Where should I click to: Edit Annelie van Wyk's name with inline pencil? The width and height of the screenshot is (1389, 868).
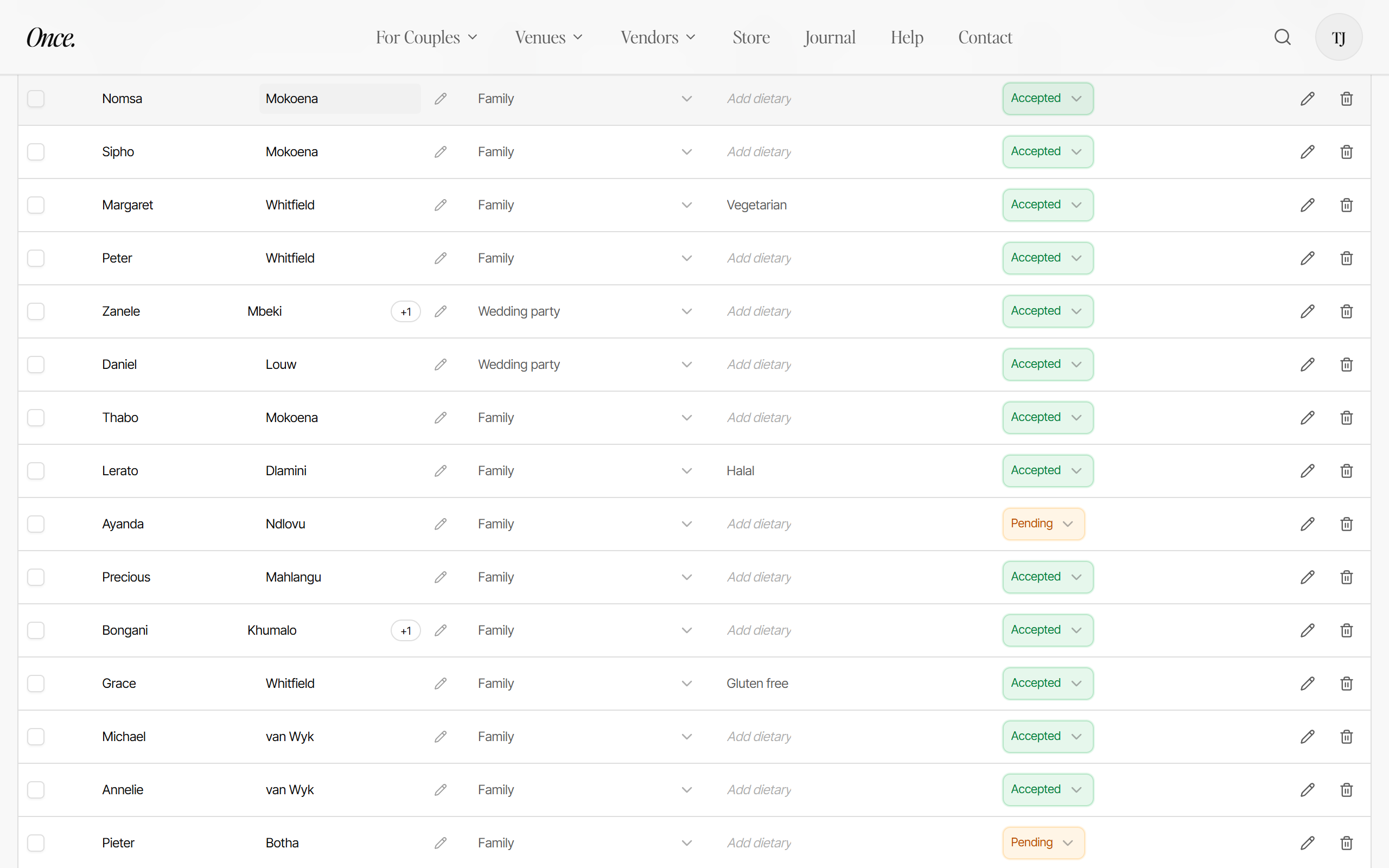440,790
